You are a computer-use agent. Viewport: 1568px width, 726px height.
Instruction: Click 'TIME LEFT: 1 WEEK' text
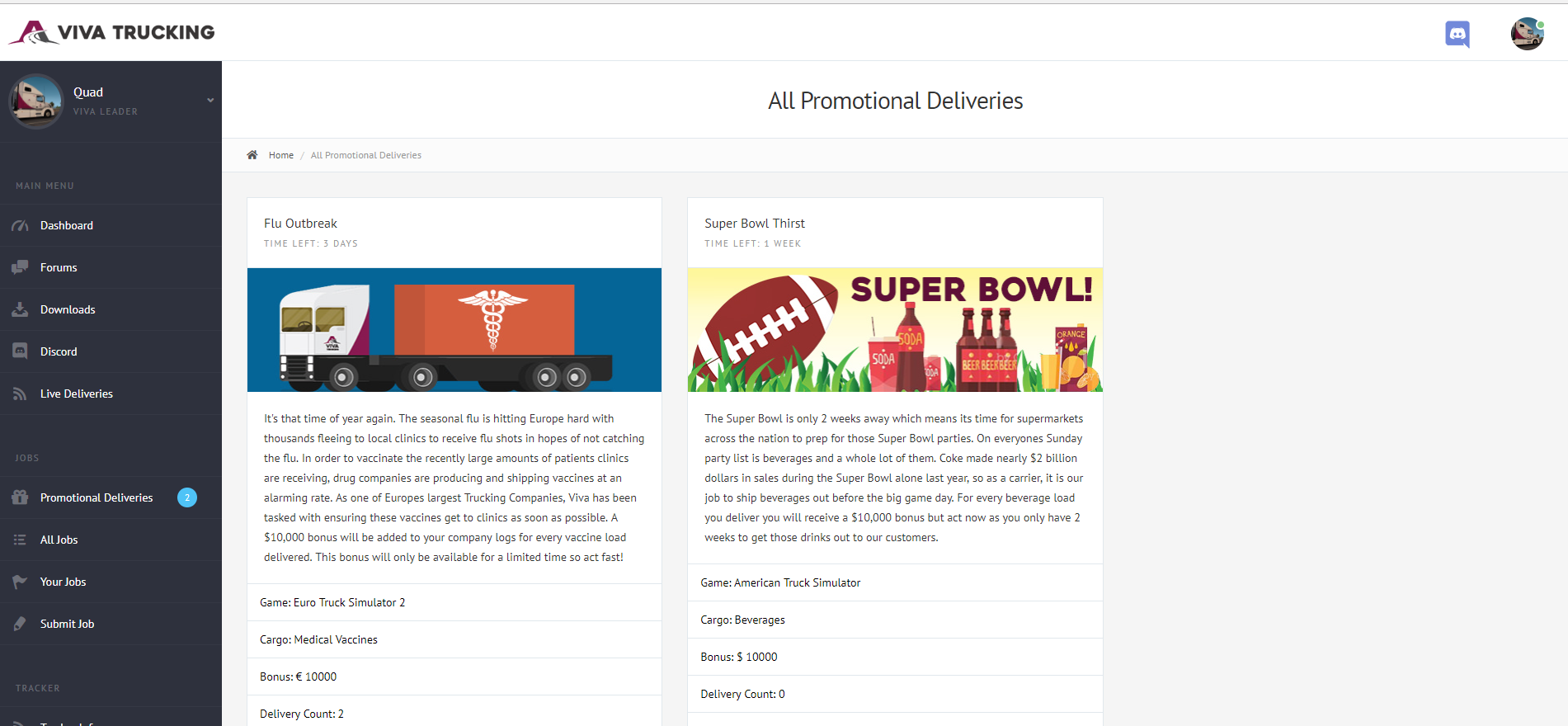click(x=753, y=243)
